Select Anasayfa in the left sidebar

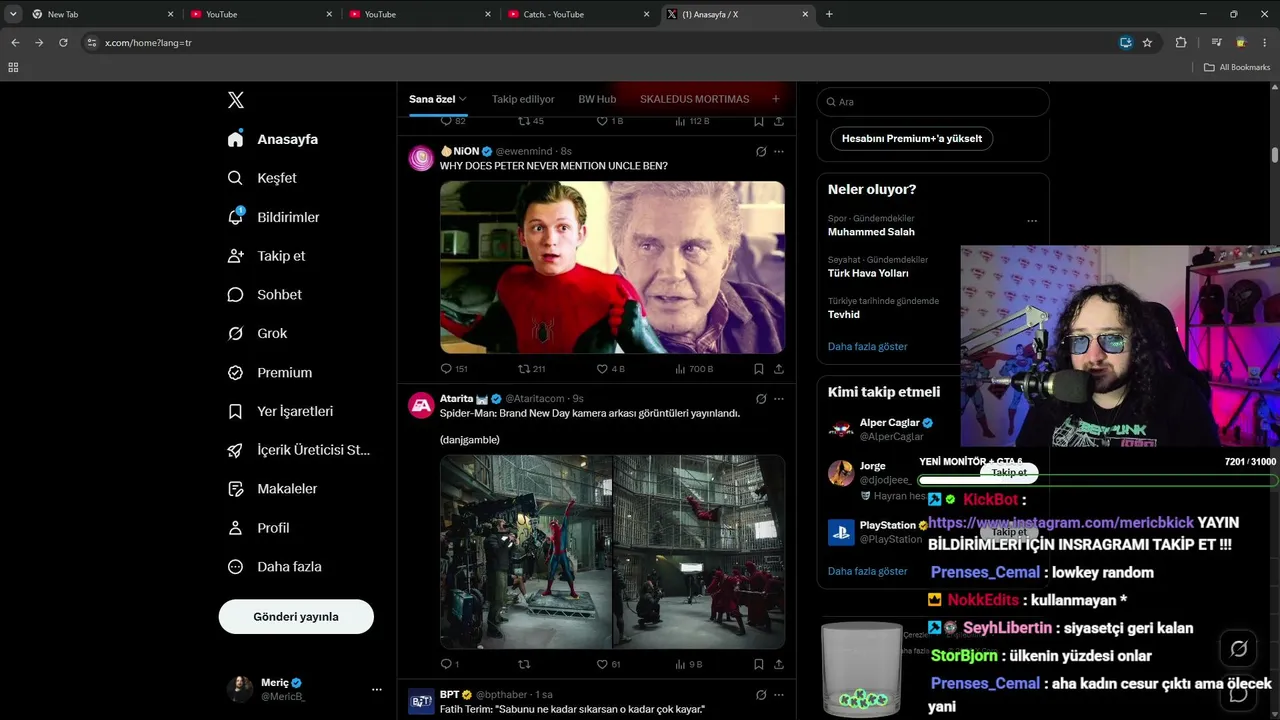coord(273,139)
